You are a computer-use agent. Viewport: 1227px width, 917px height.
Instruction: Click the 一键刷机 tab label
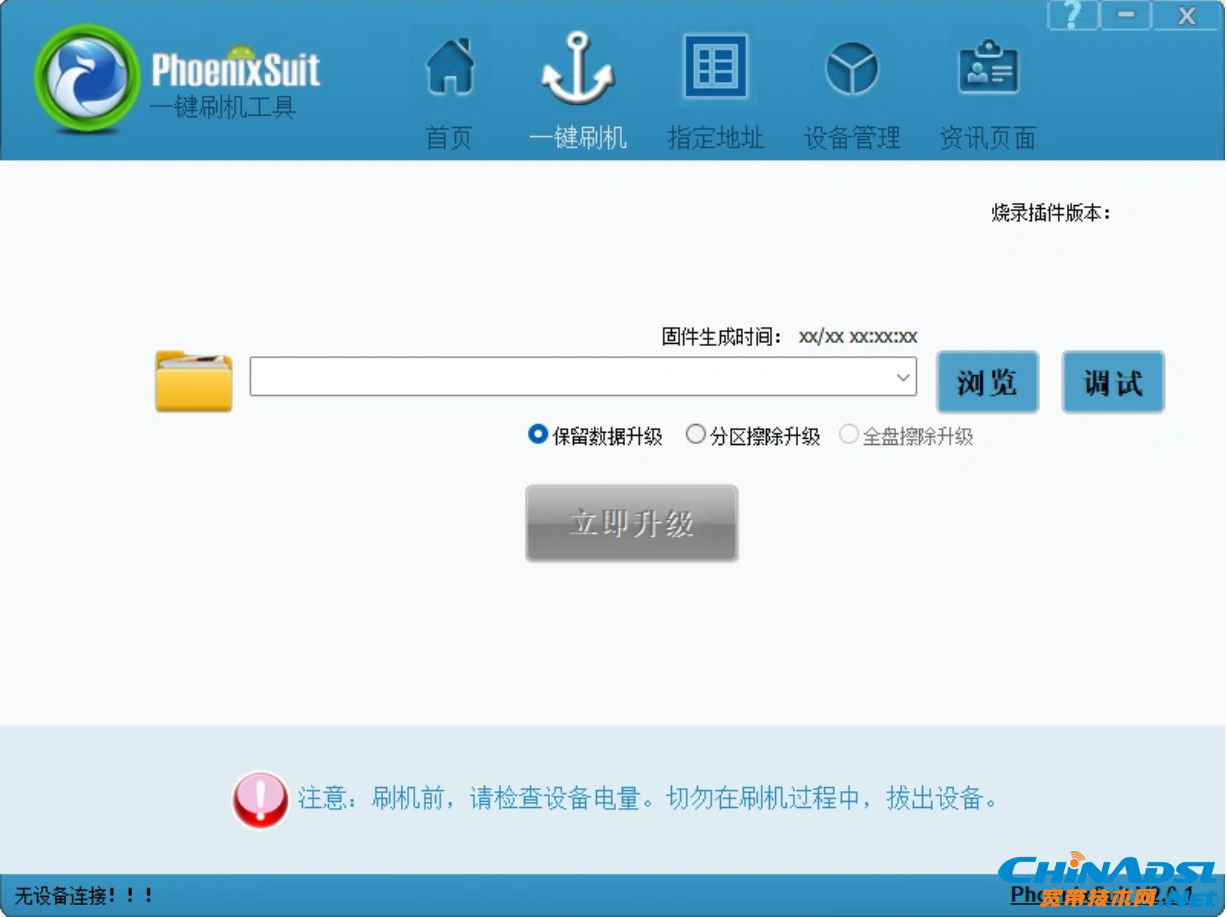click(x=578, y=138)
